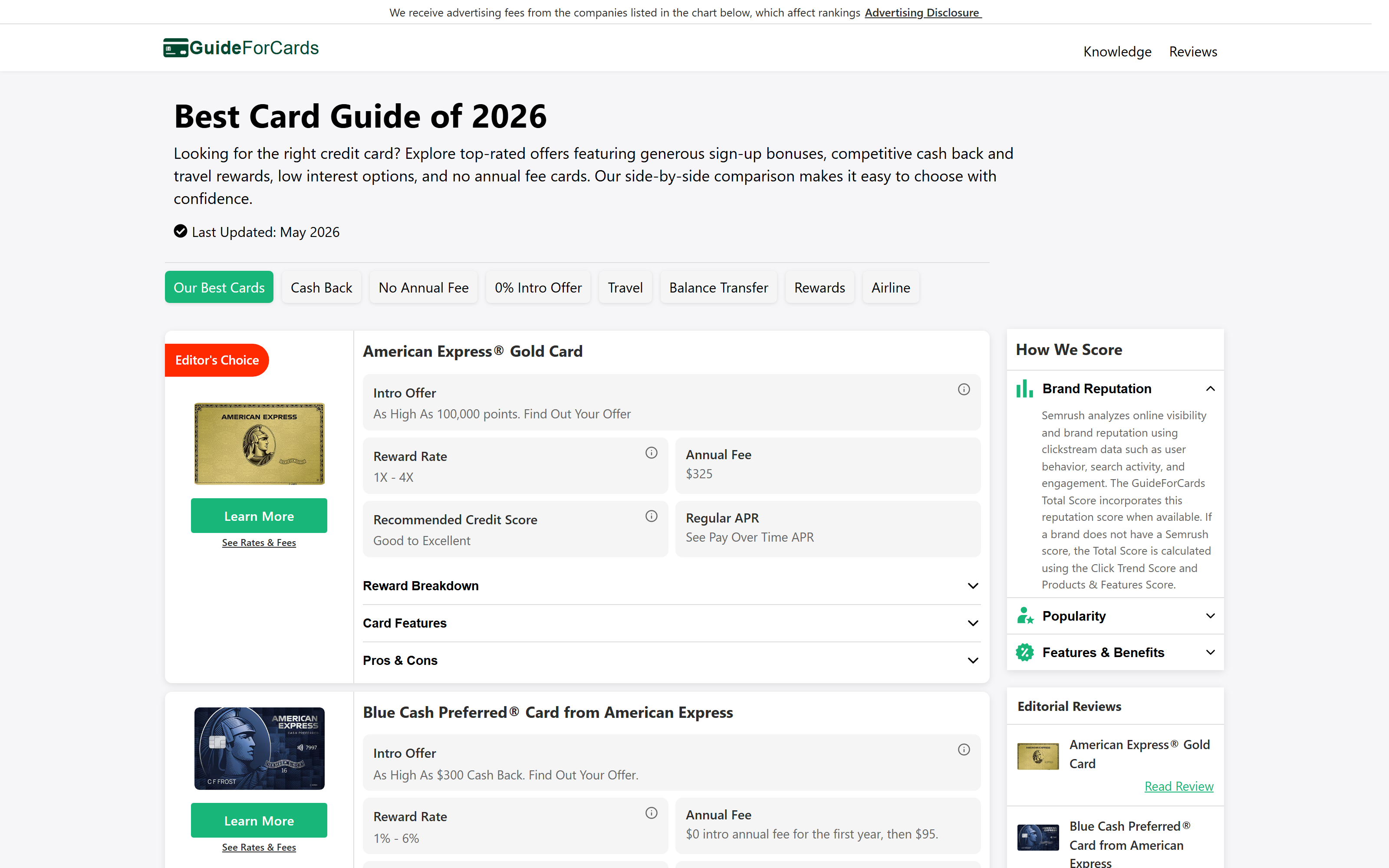Click the Intro Offer info icon for Gold Card
Image resolution: width=1389 pixels, height=868 pixels.
click(964, 389)
